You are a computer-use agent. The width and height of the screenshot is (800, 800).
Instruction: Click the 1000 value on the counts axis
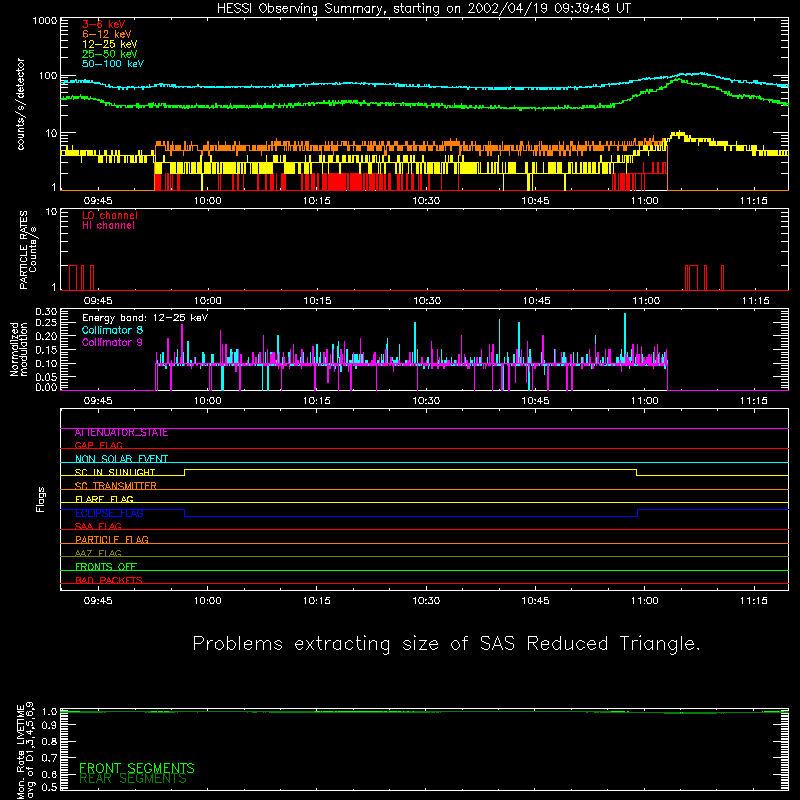pyautogui.click(x=45, y=21)
